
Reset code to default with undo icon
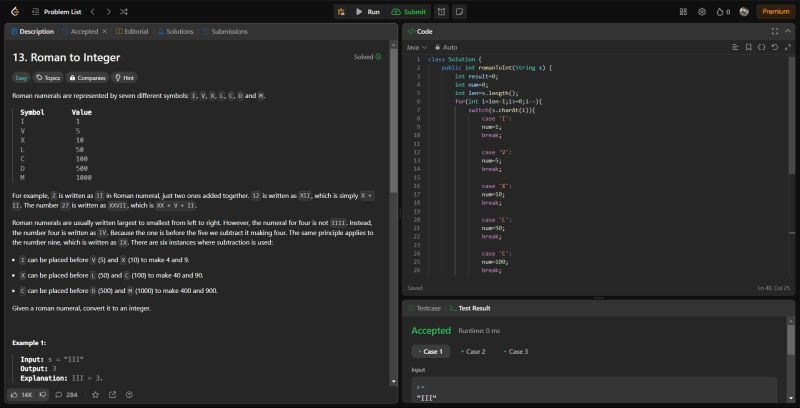click(x=773, y=47)
